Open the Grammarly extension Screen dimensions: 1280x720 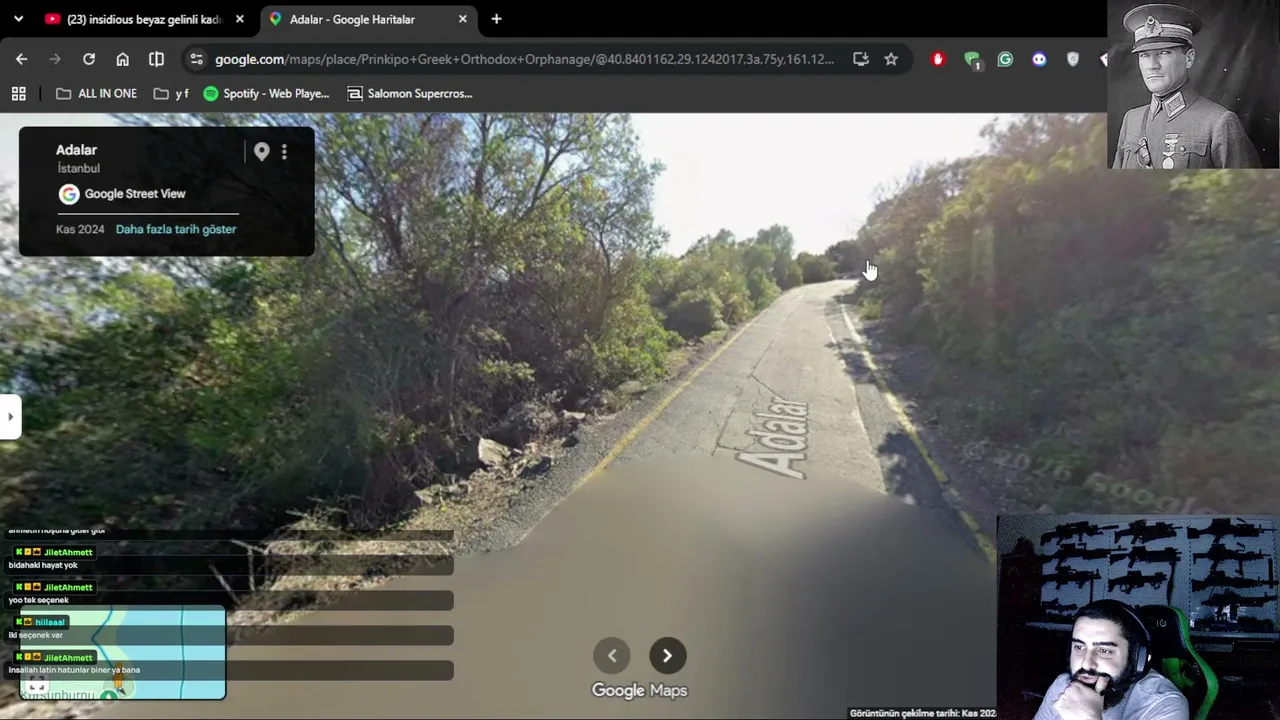[x=1005, y=59]
